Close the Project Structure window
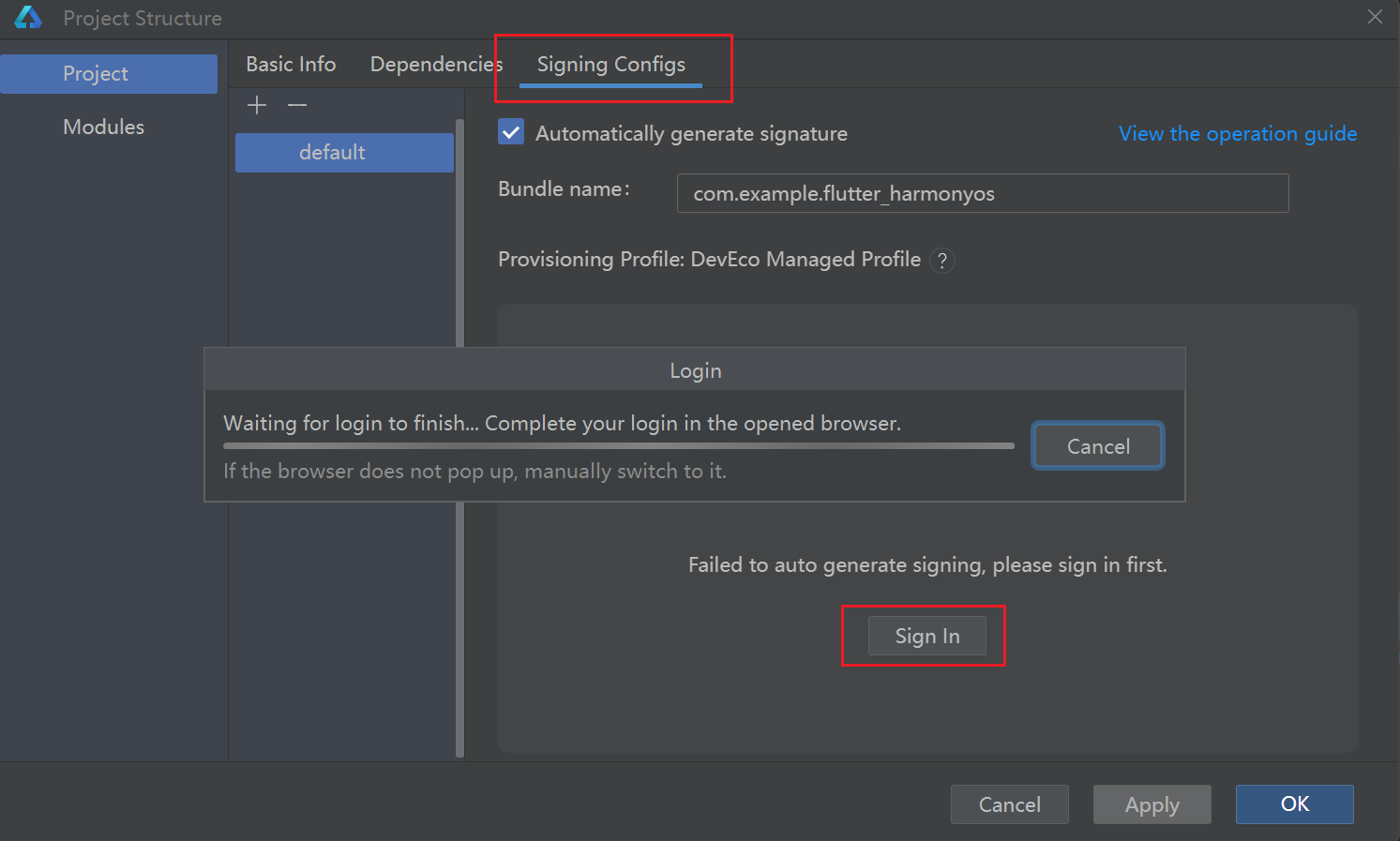Image resolution: width=1400 pixels, height=841 pixels. point(1375,17)
